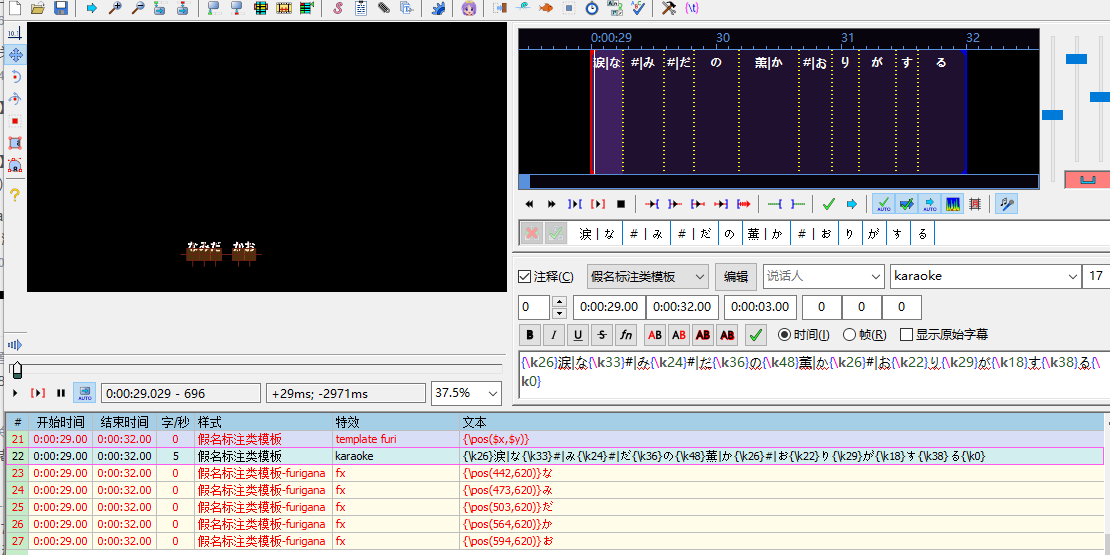The width and height of the screenshot is (1110, 555).
Task: Click the 编辑 style edit button
Action: coord(736,277)
